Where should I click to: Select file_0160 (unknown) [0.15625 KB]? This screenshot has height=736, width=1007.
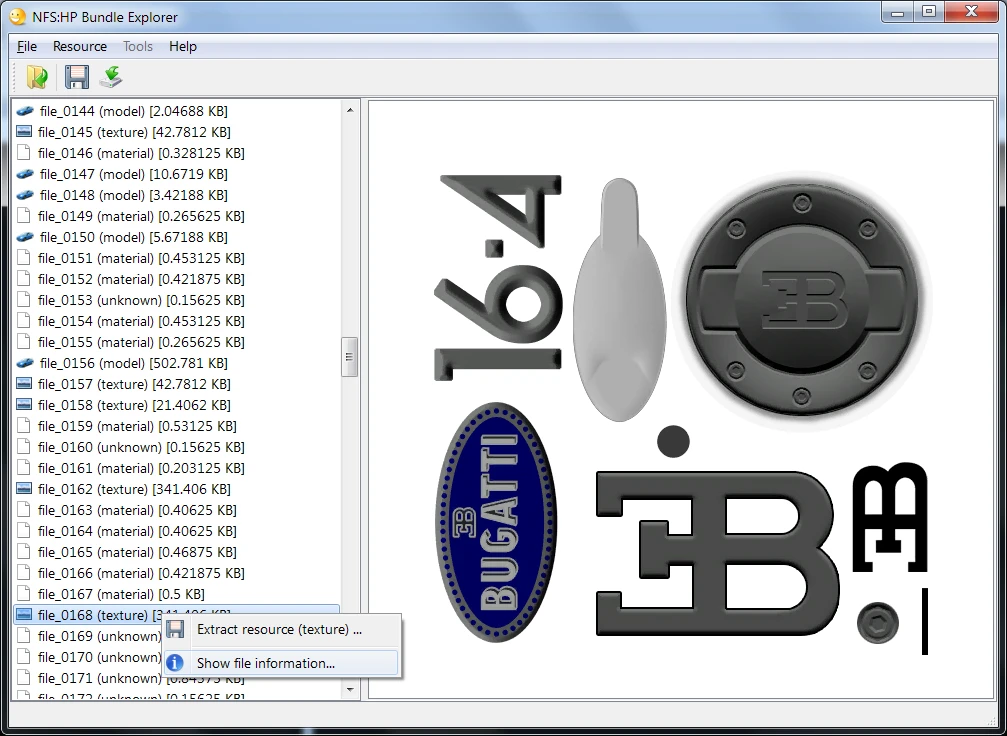(x=141, y=447)
